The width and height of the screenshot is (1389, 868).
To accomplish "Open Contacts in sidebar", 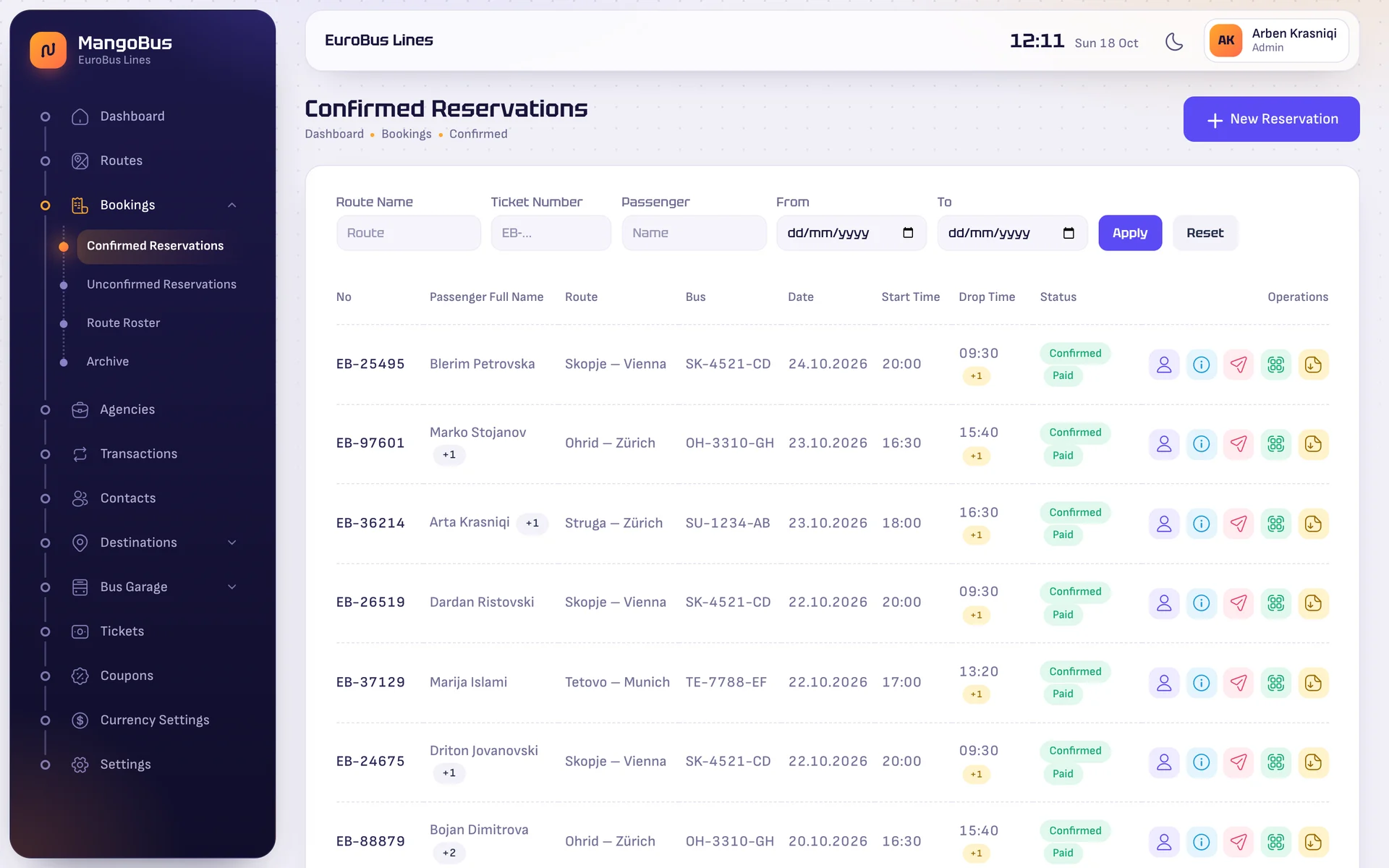I will coord(128,498).
